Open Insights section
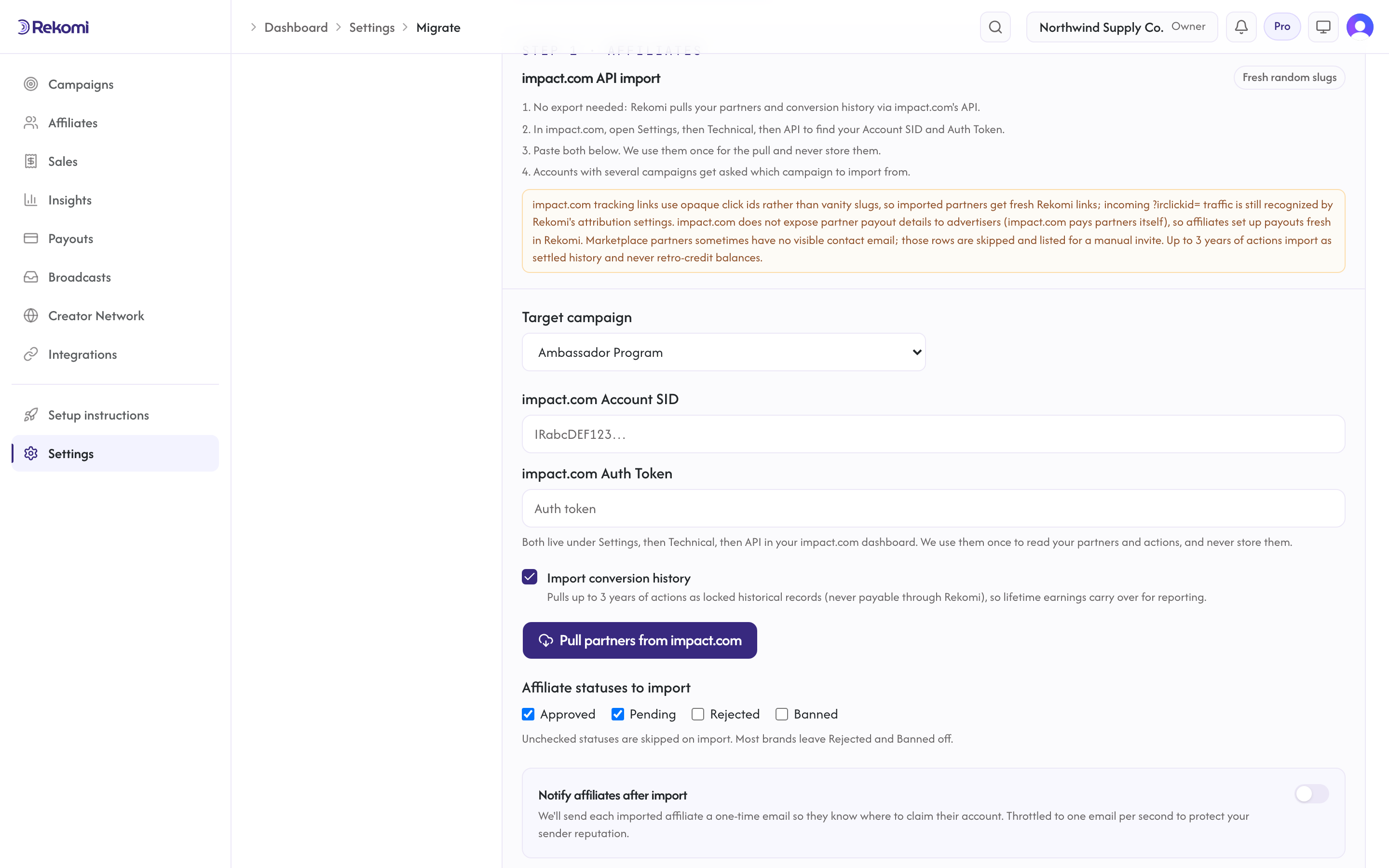Image resolution: width=1389 pixels, height=868 pixels. pyautogui.click(x=115, y=199)
